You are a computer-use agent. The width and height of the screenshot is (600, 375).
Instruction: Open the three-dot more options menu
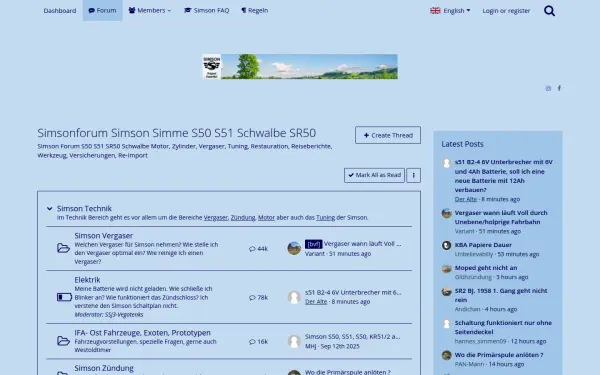pos(413,175)
